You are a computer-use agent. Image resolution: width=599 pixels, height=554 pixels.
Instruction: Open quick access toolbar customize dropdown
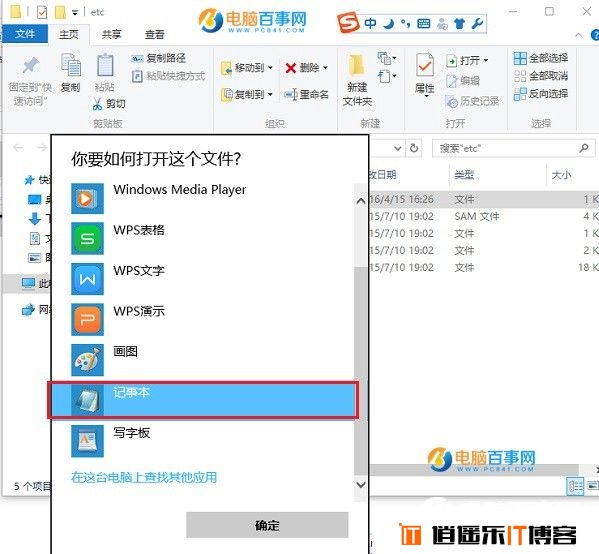75,13
